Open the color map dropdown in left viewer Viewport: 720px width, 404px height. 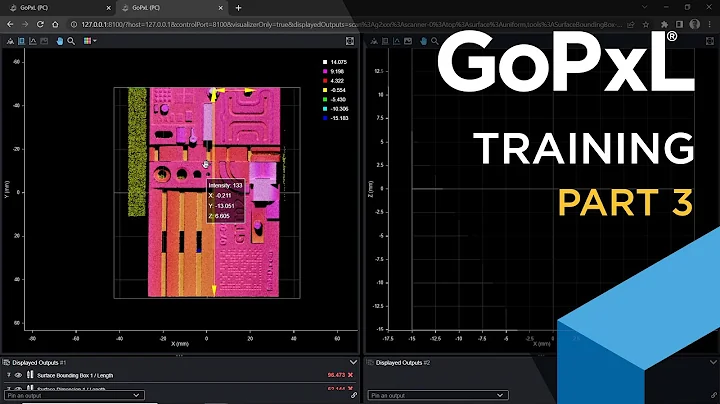click(90, 41)
